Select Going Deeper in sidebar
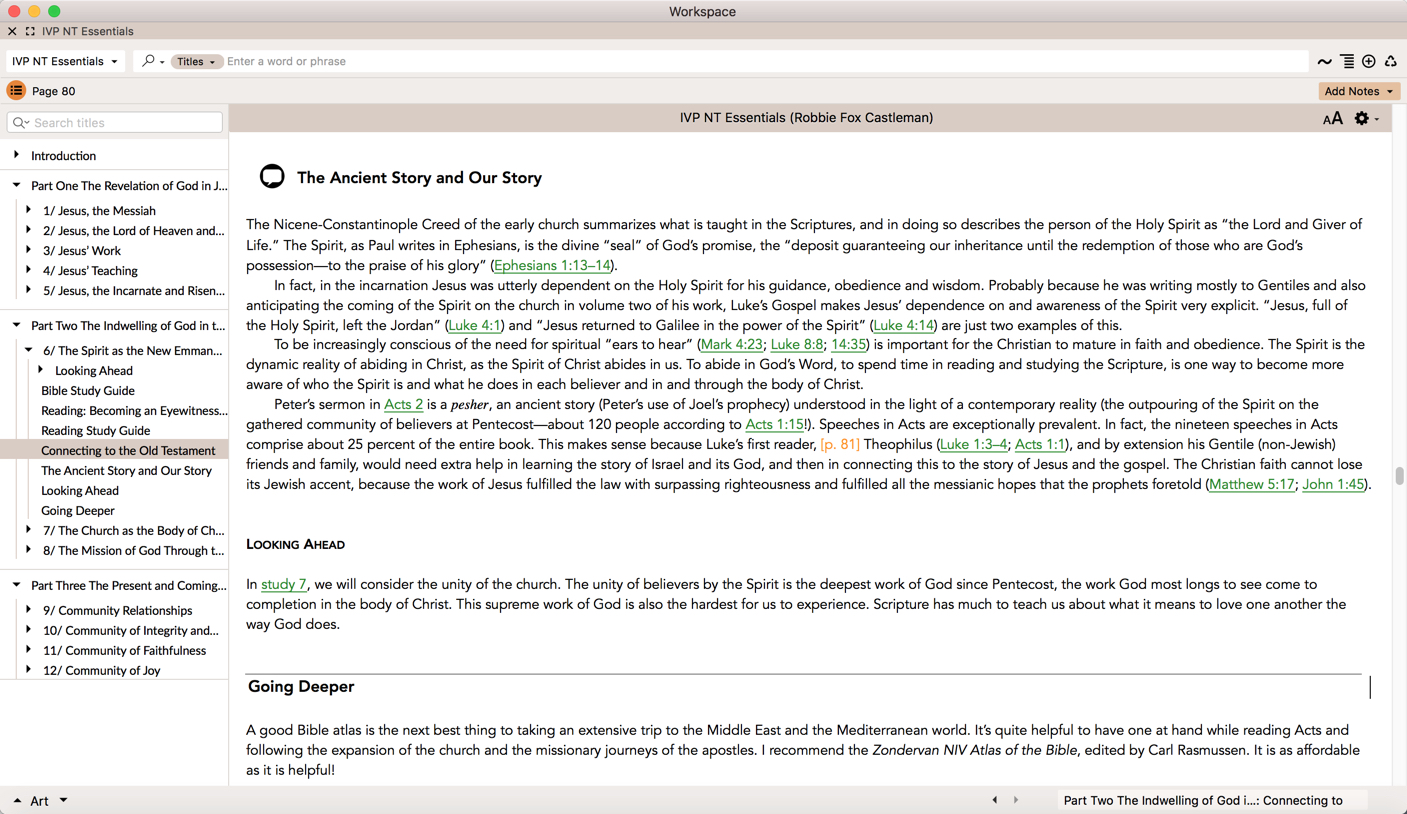Viewport: 1407px width, 814px height. pos(78,511)
